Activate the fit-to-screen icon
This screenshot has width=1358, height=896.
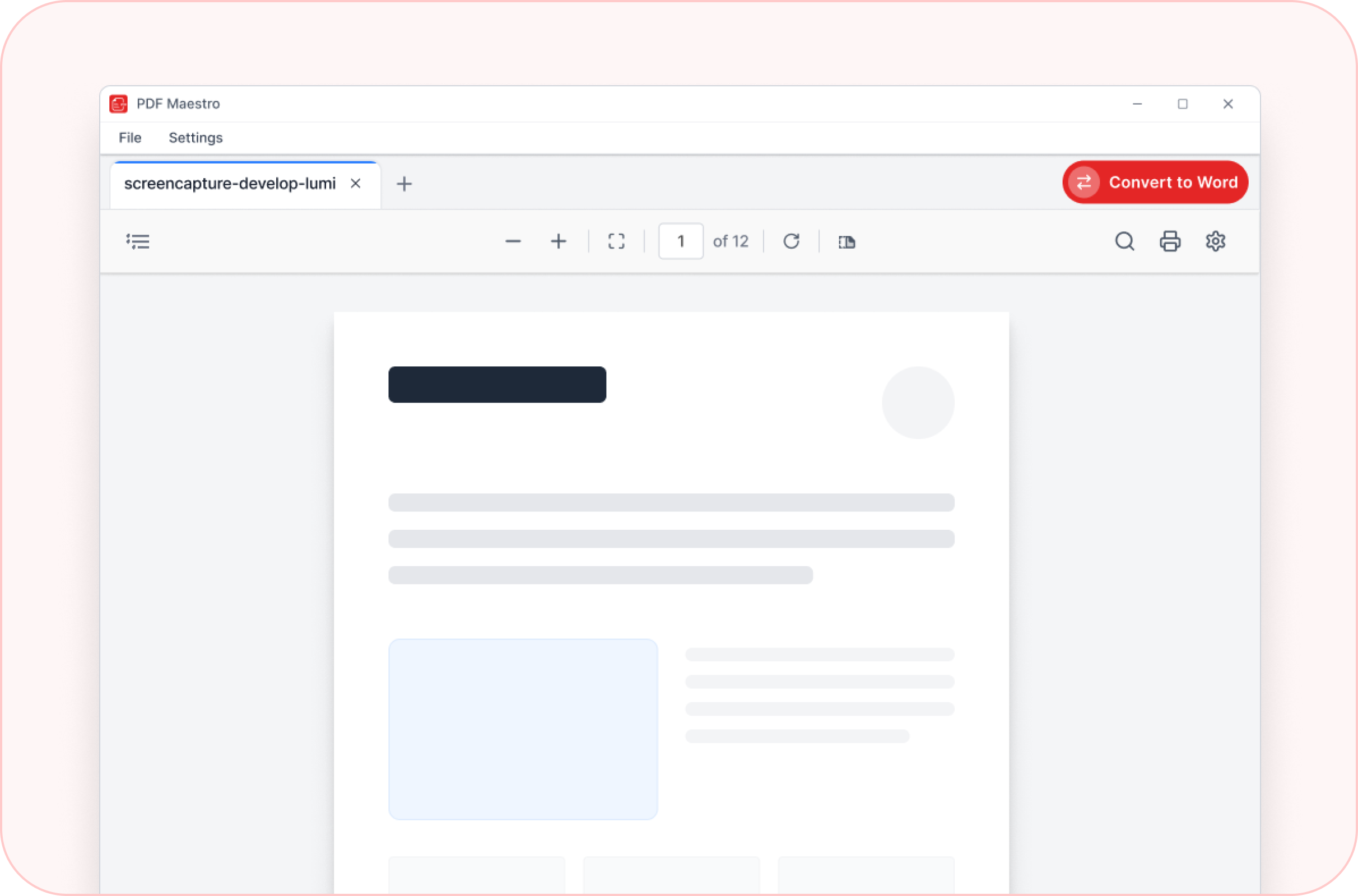(616, 241)
